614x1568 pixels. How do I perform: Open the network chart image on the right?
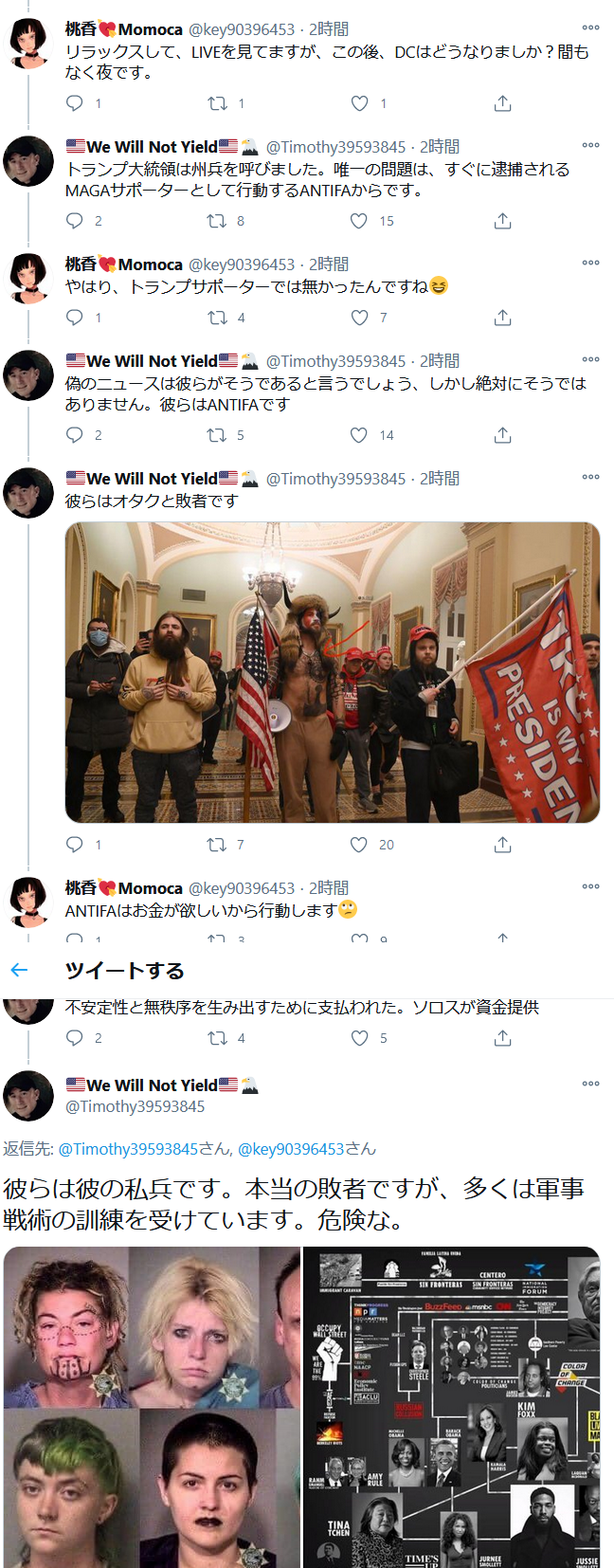click(452, 1407)
